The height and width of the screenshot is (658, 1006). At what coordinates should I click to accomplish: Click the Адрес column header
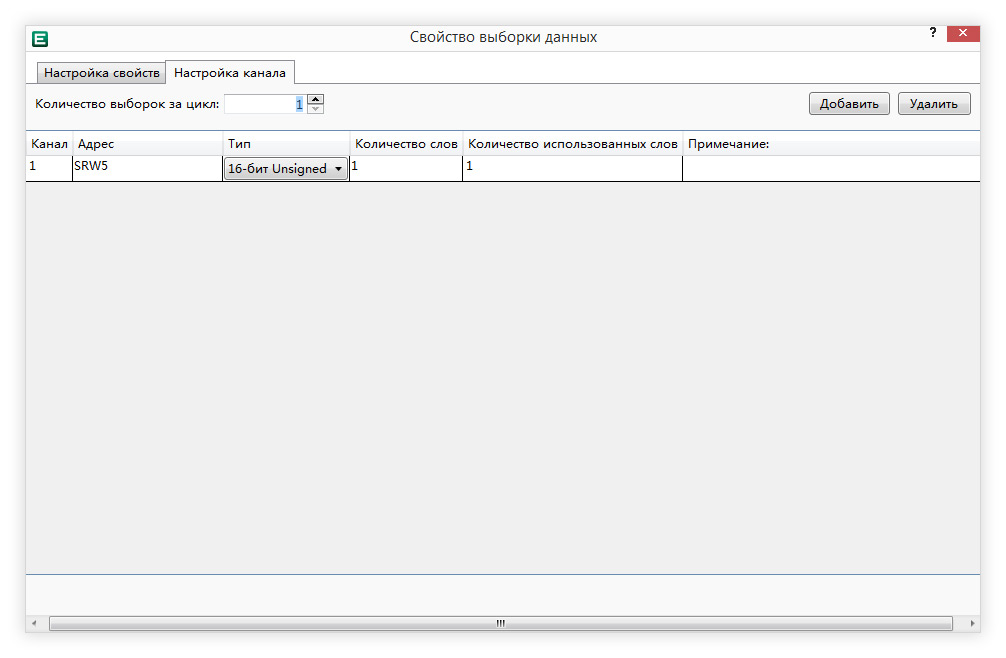tap(148, 144)
